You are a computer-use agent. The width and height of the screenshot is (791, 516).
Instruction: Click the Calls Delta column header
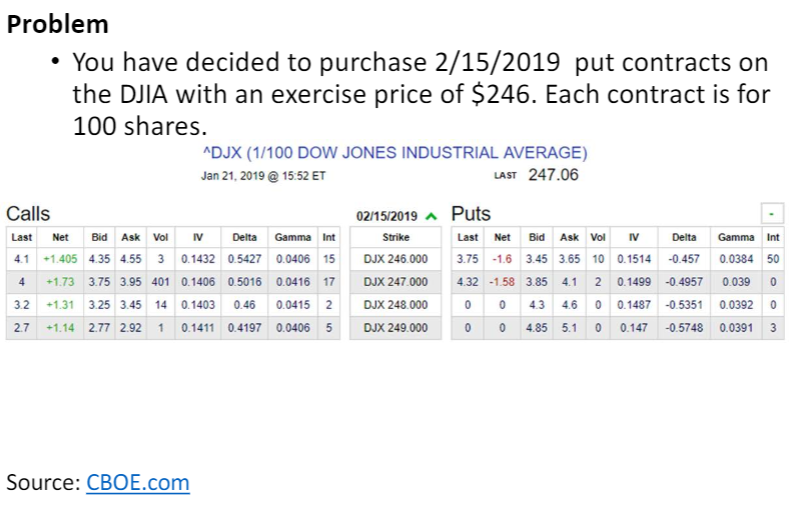click(x=244, y=238)
